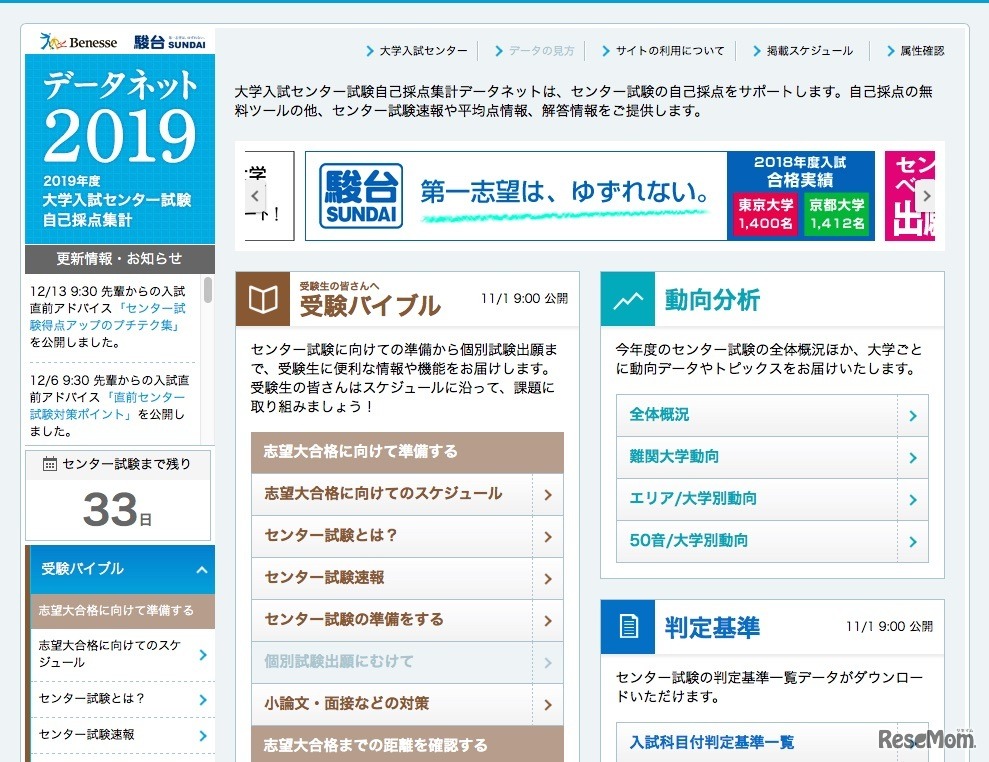Click arrow in 小論文・面接などの対策 row
This screenshot has height=762, width=989.
(x=547, y=705)
